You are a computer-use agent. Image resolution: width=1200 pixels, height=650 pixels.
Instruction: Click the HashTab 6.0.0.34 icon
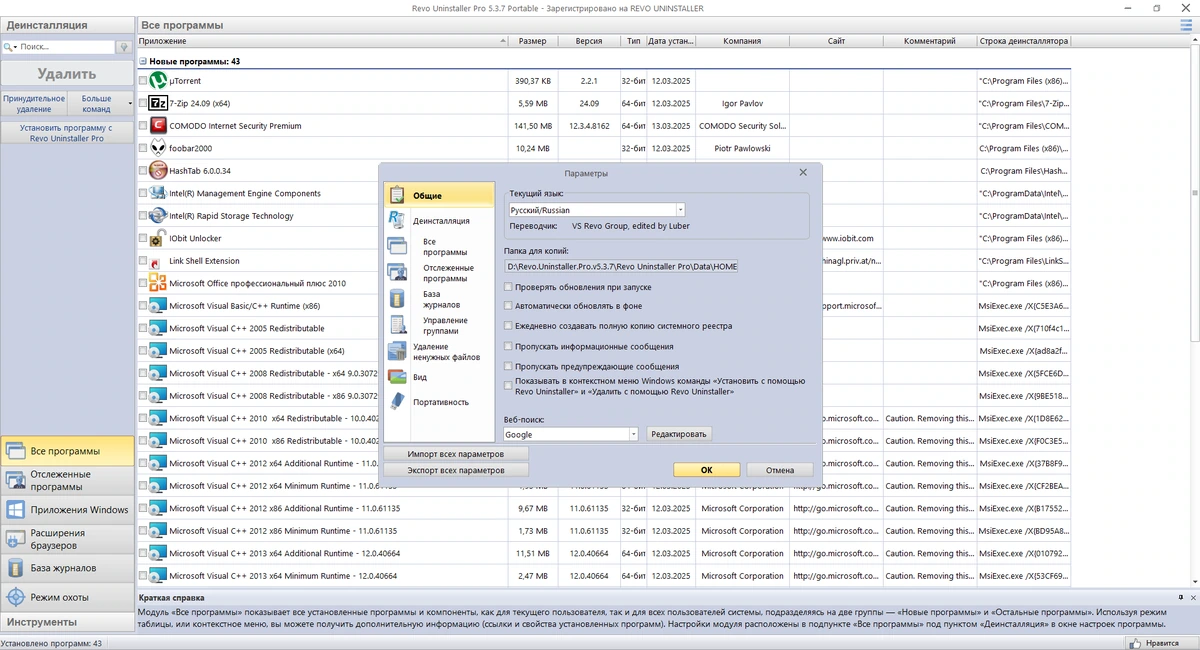coord(157,171)
